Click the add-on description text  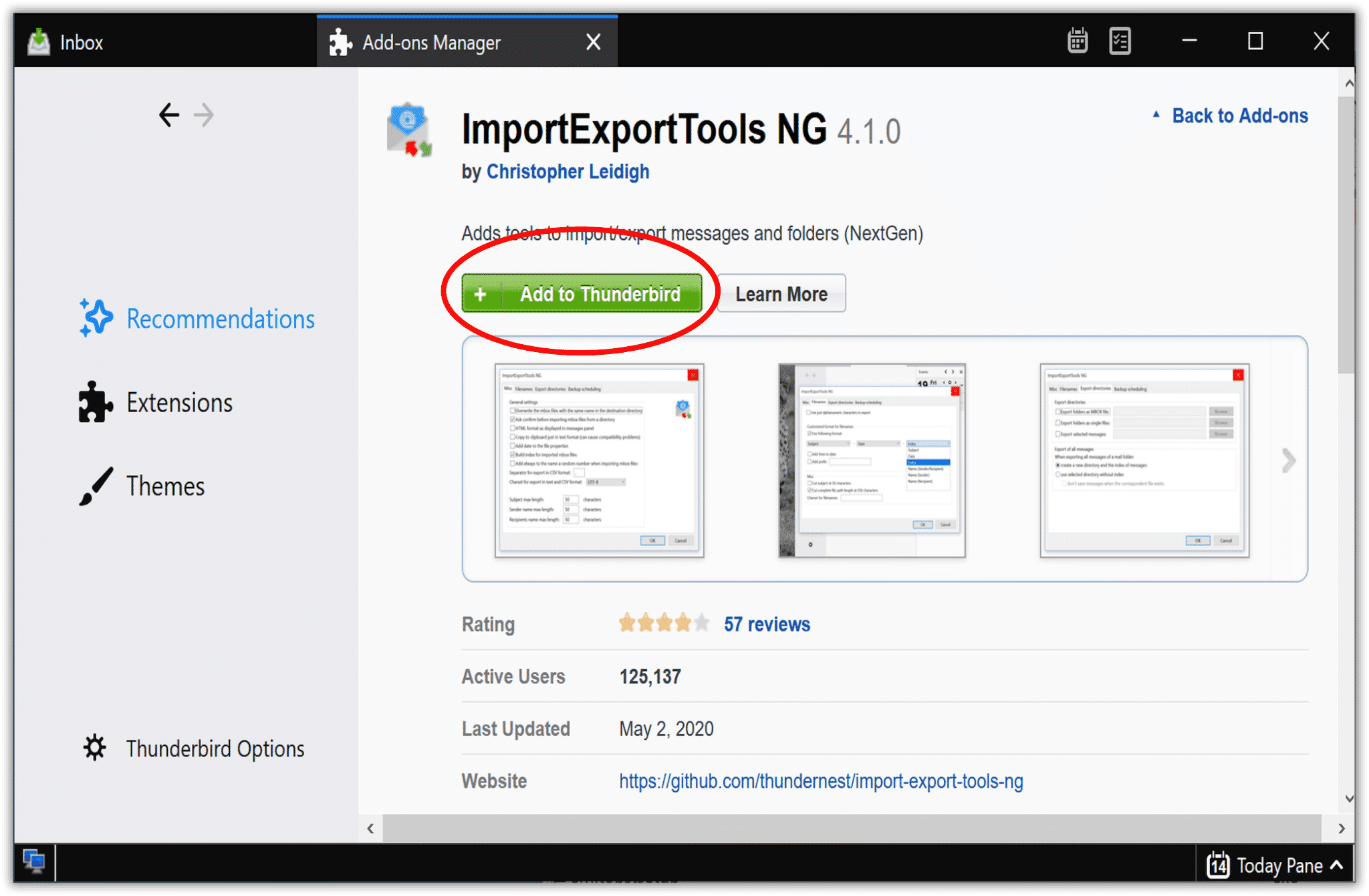click(692, 233)
